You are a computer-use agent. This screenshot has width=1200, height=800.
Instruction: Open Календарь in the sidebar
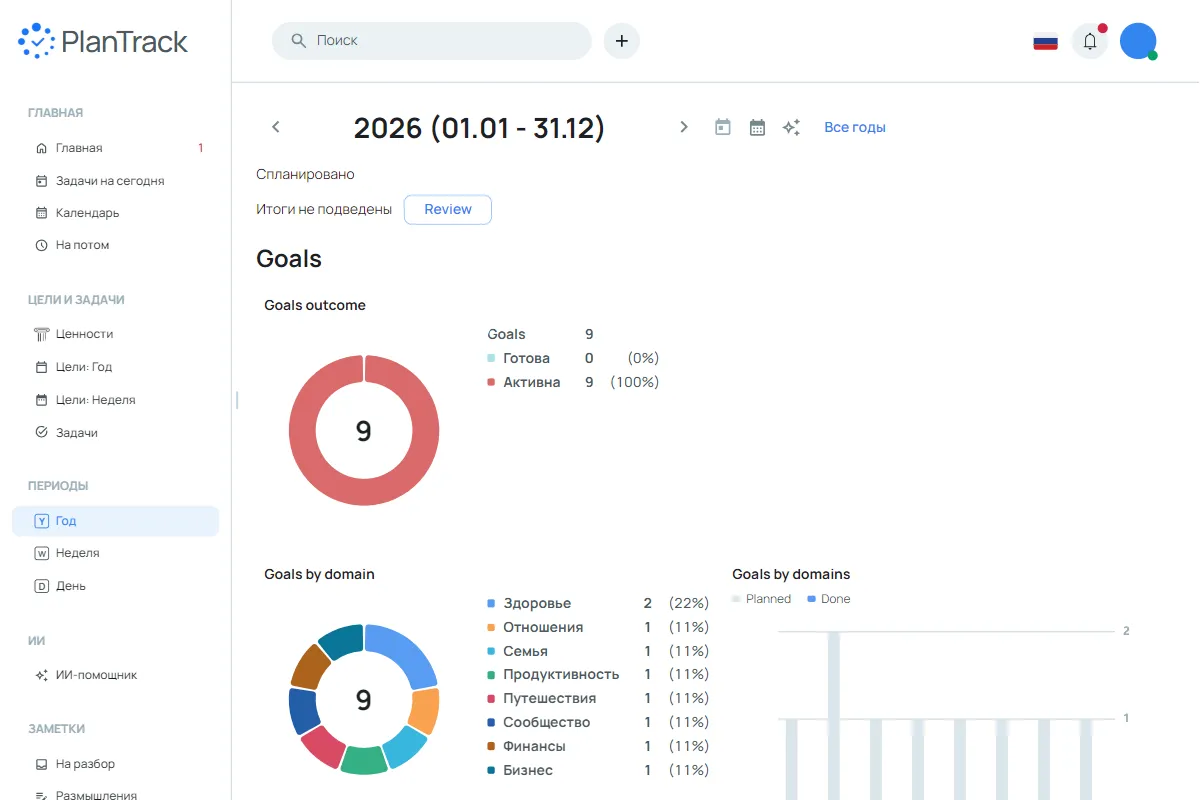coord(115,213)
